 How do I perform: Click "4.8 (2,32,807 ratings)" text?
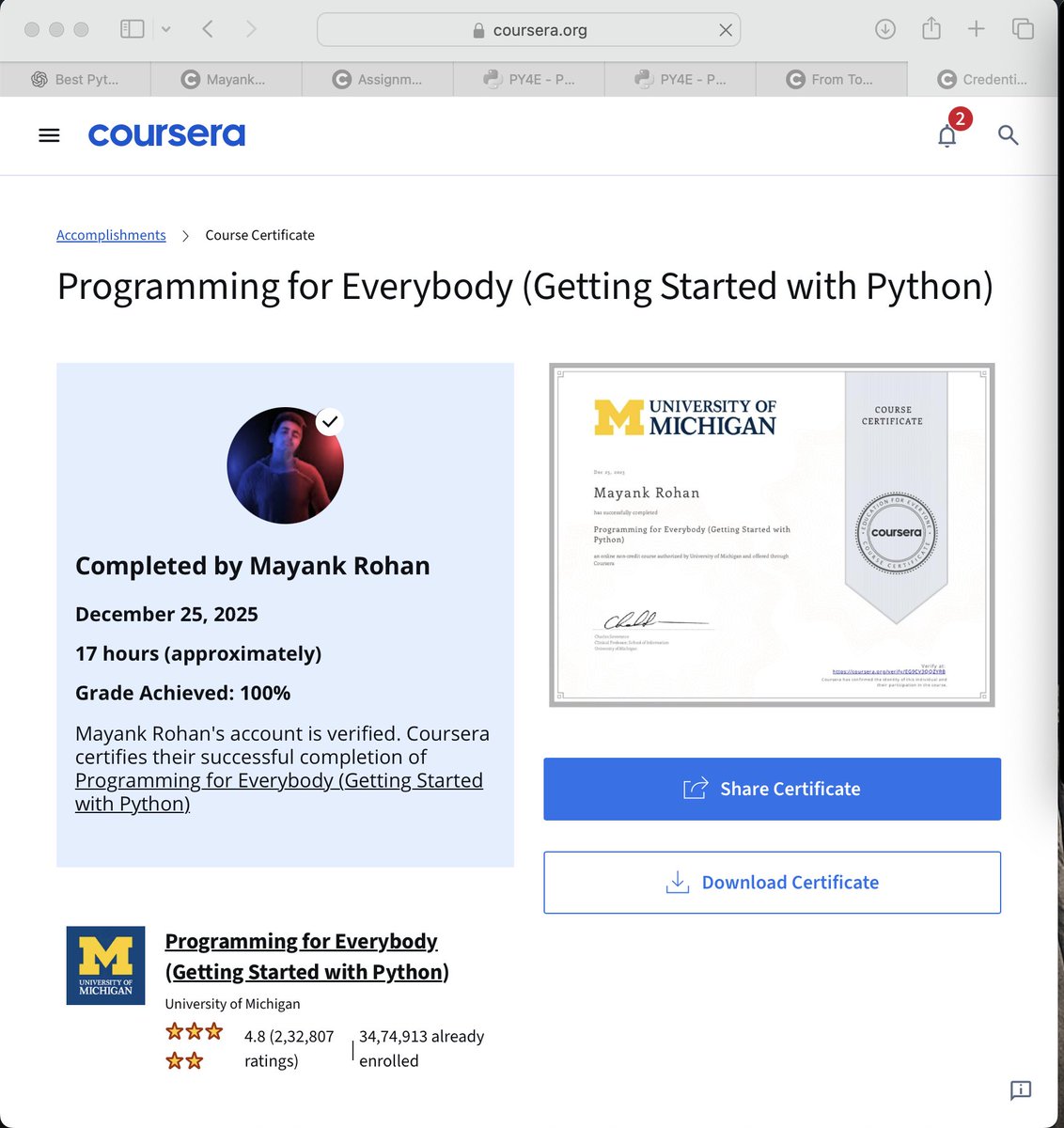(289, 1048)
